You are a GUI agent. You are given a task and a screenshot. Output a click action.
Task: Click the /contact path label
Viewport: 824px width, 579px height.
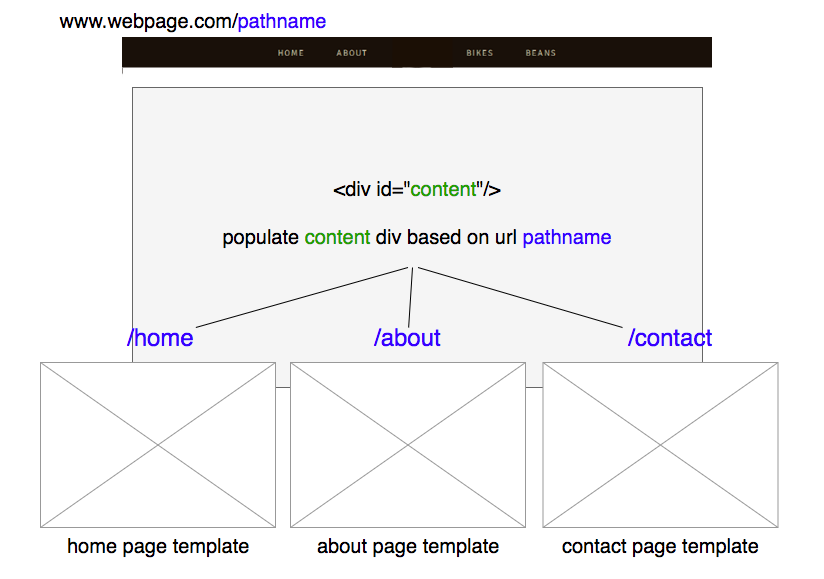coord(670,338)
